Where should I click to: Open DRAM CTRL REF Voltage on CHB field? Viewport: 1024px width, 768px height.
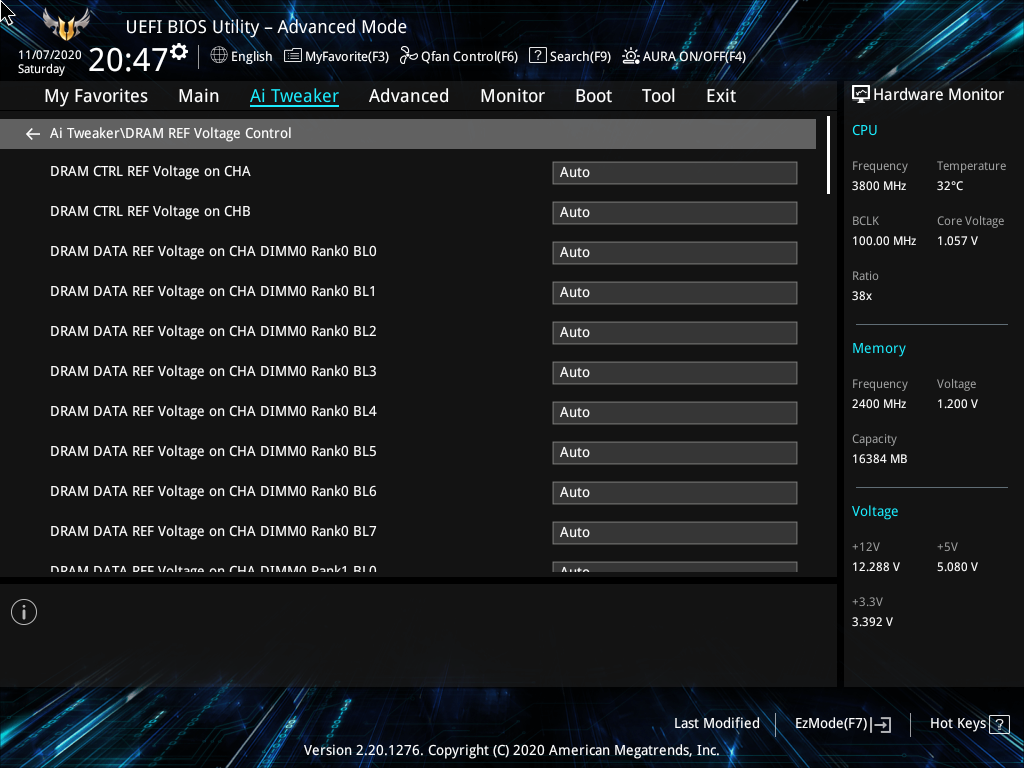coord(675,212)
